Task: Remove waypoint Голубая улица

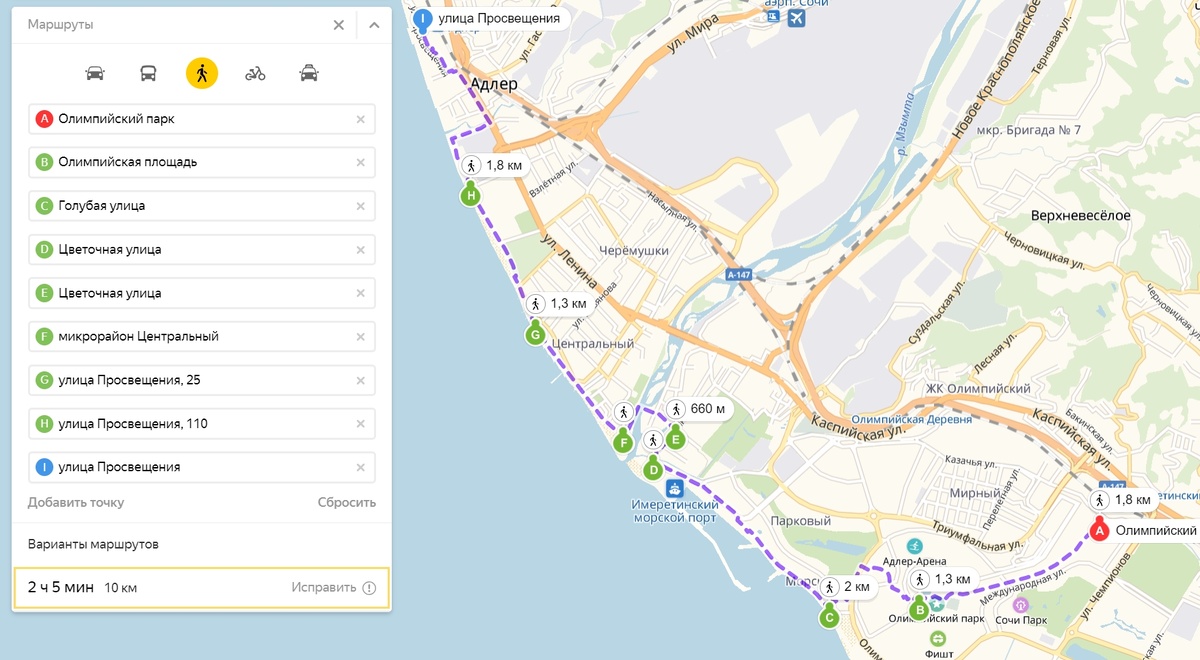Action: pos(361,206)
